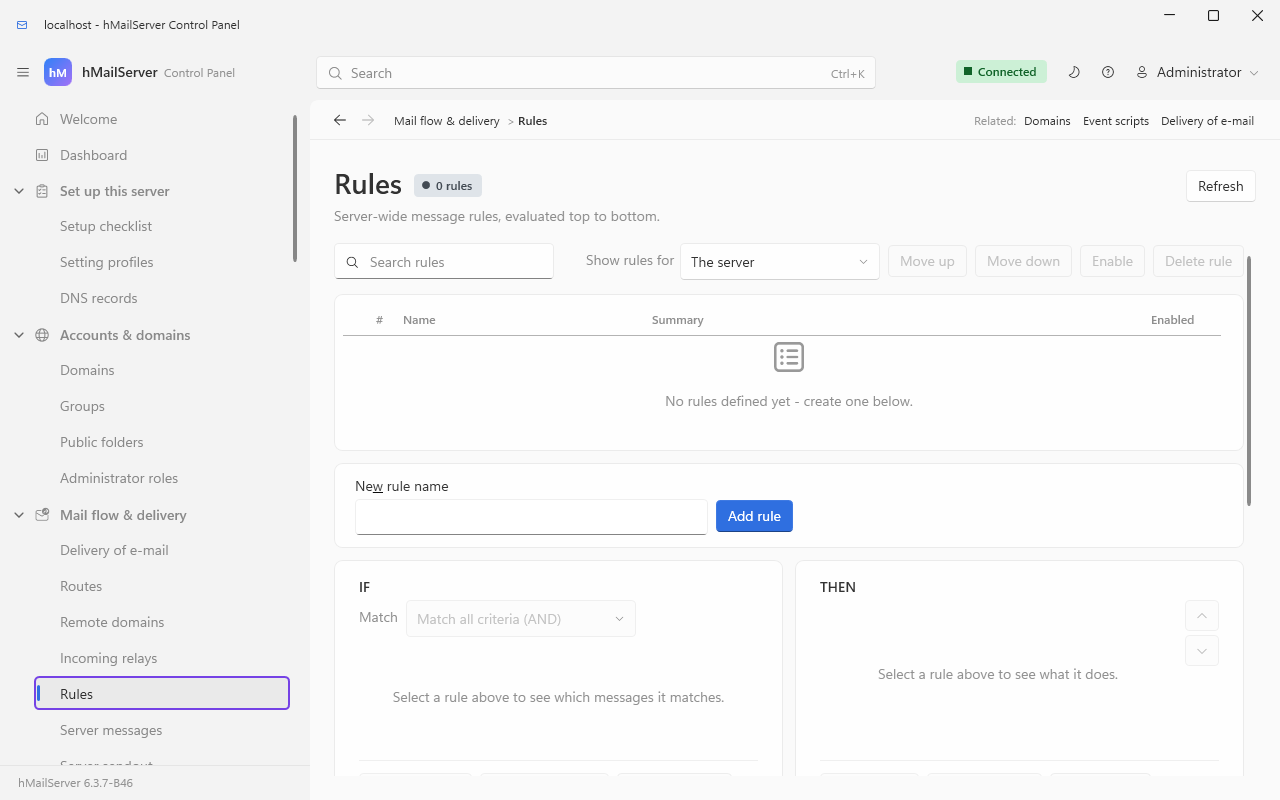Collapse the Mail flow & delivery section
The width and height of the screenshot is (1280, 800).
[19, 515]
